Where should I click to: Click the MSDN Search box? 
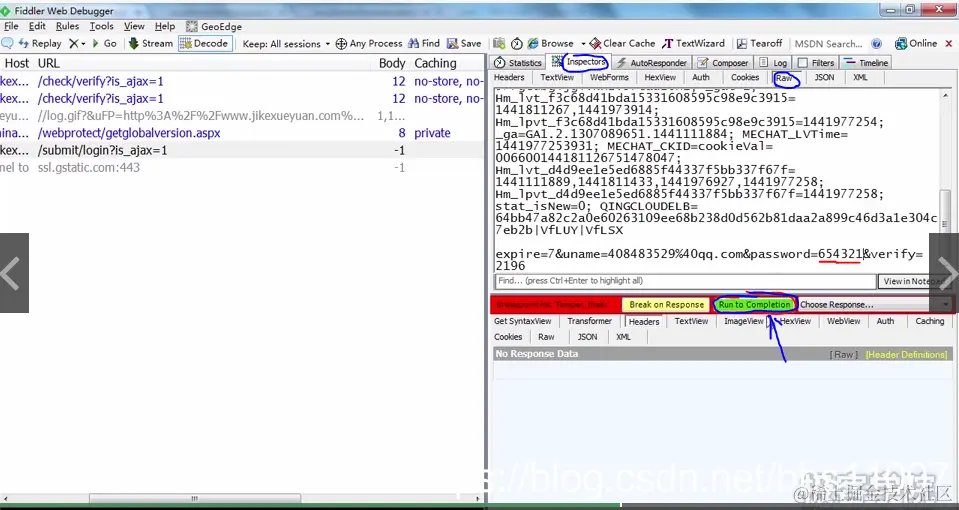tap(828, 43)
